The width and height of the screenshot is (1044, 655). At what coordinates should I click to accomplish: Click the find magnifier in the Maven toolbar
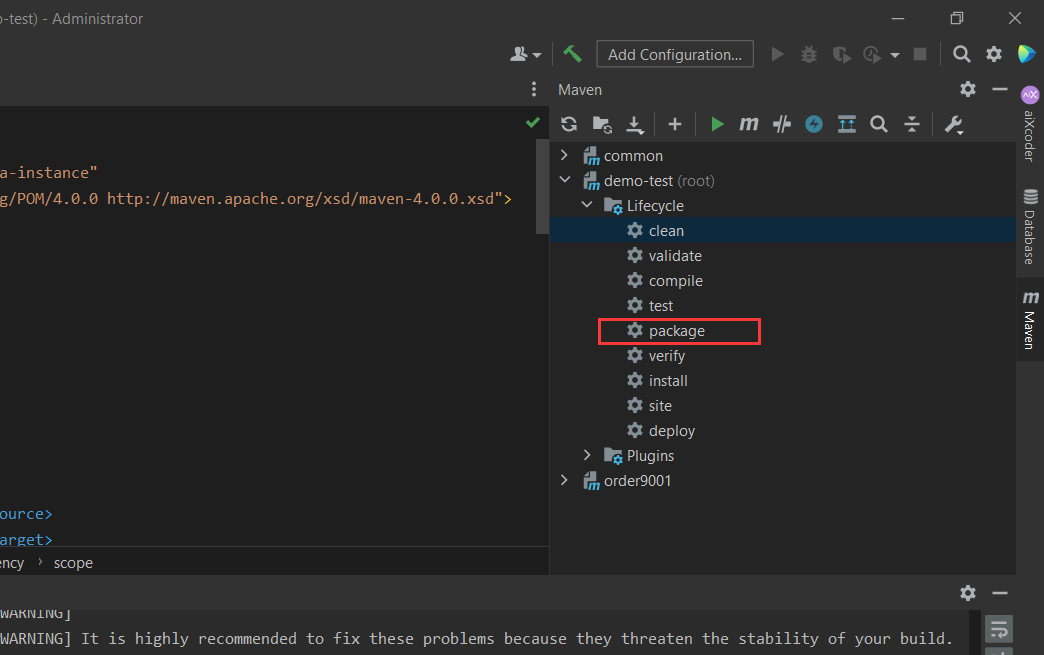point(879,124)
